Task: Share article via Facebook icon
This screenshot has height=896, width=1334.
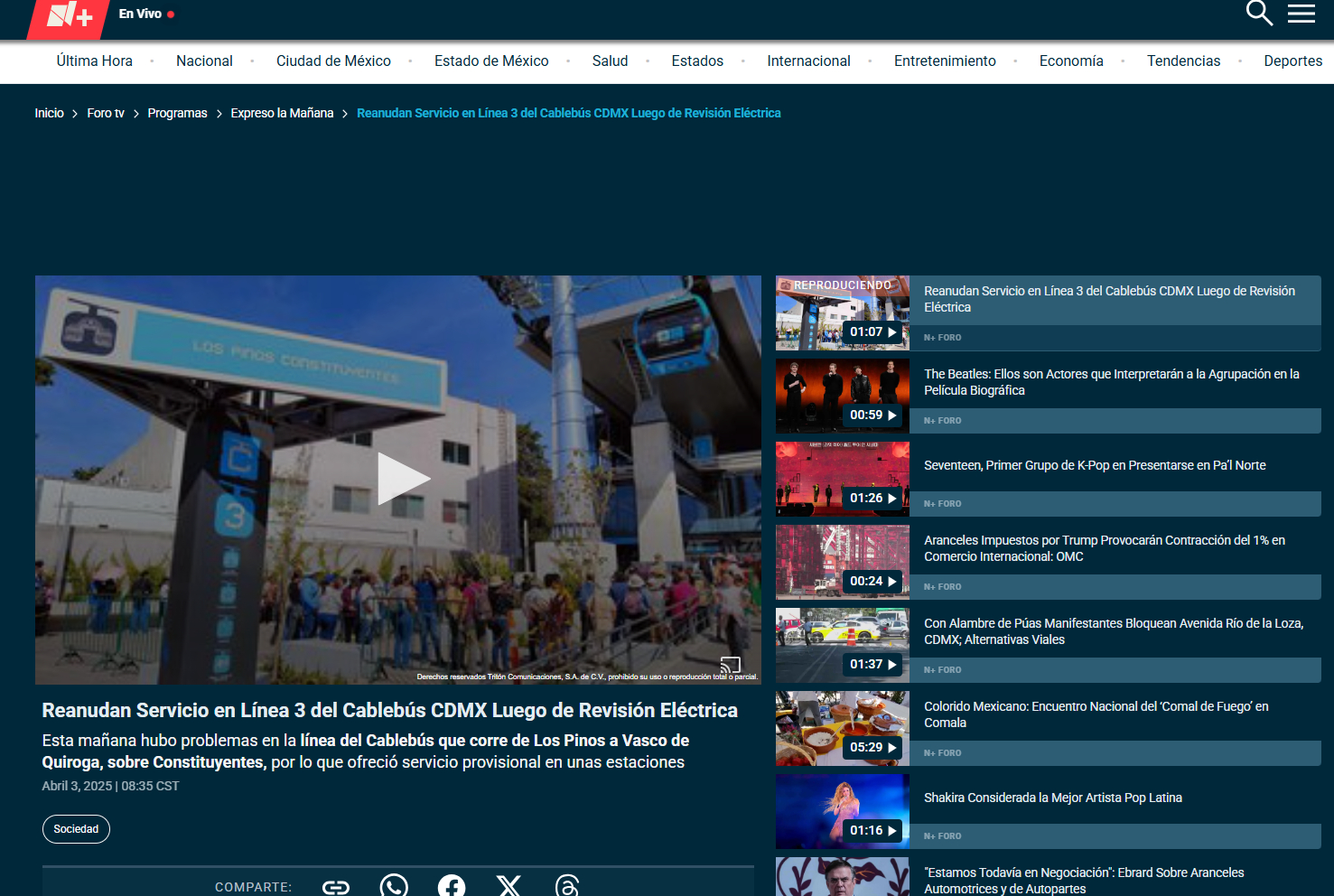Action: click(452, 886)
